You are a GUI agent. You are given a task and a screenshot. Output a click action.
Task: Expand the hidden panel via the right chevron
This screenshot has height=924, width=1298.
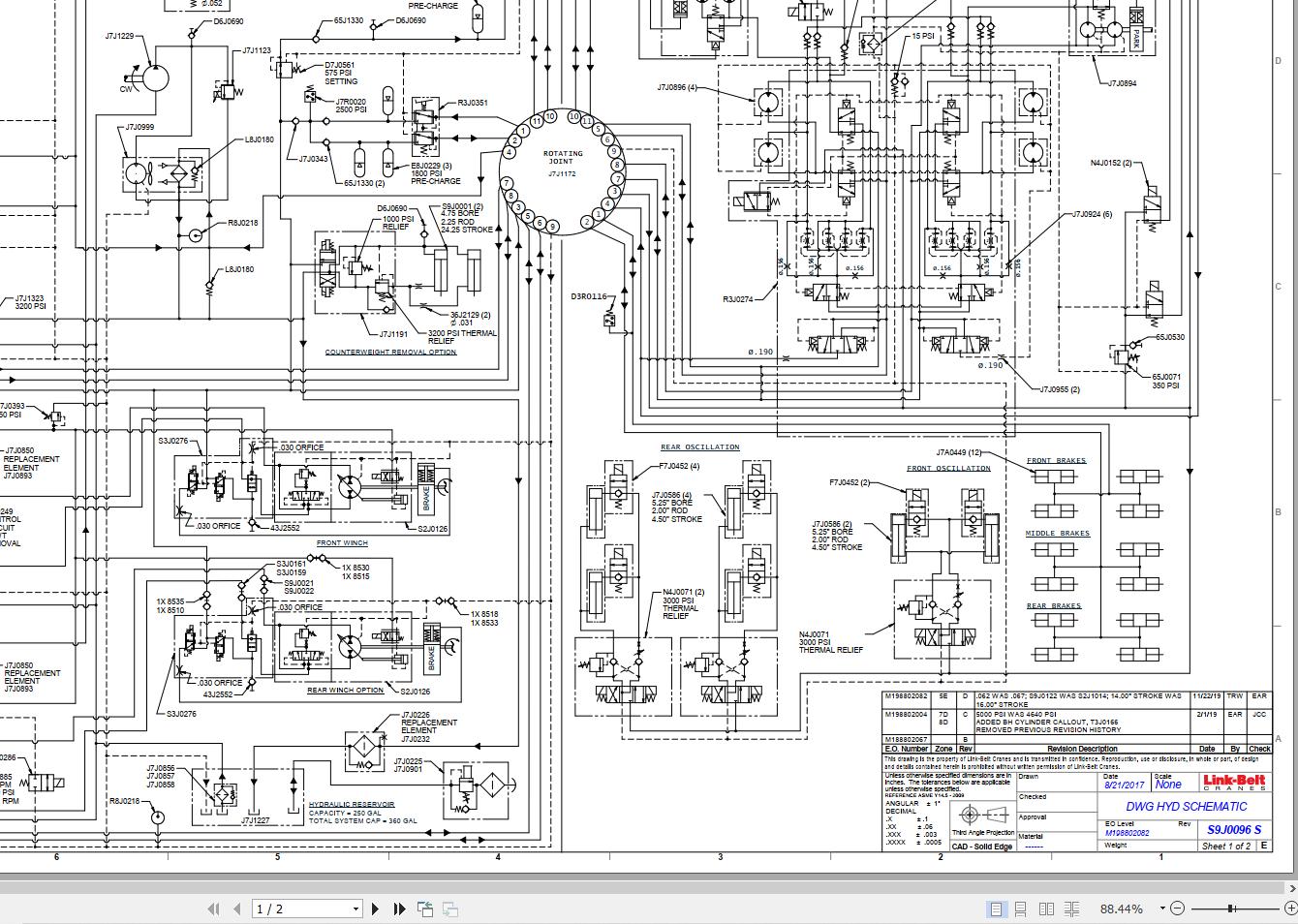pos(1291,889)
